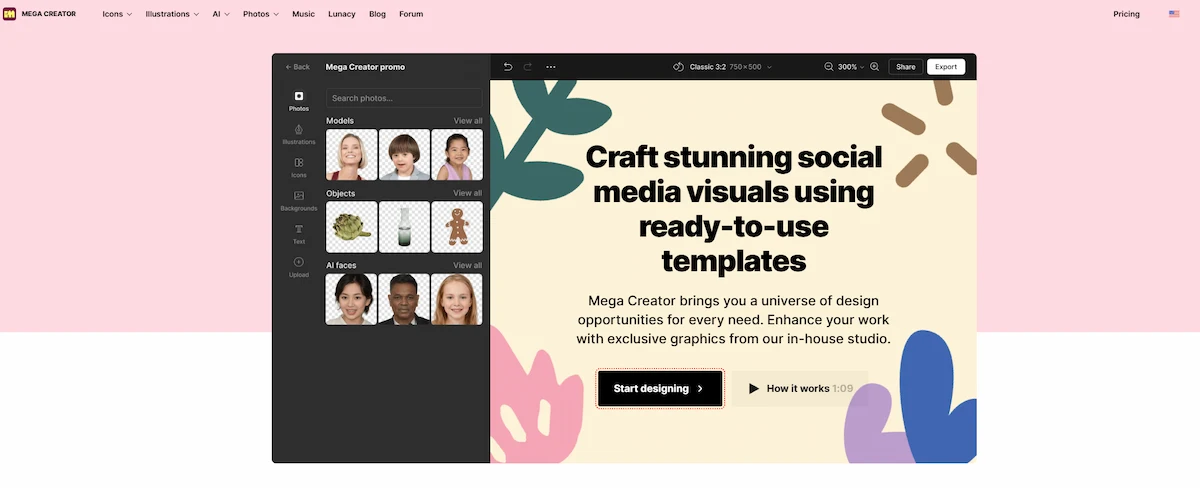Open the Pricing link
Screen dimensions: 1200x488
point(1126,14)
